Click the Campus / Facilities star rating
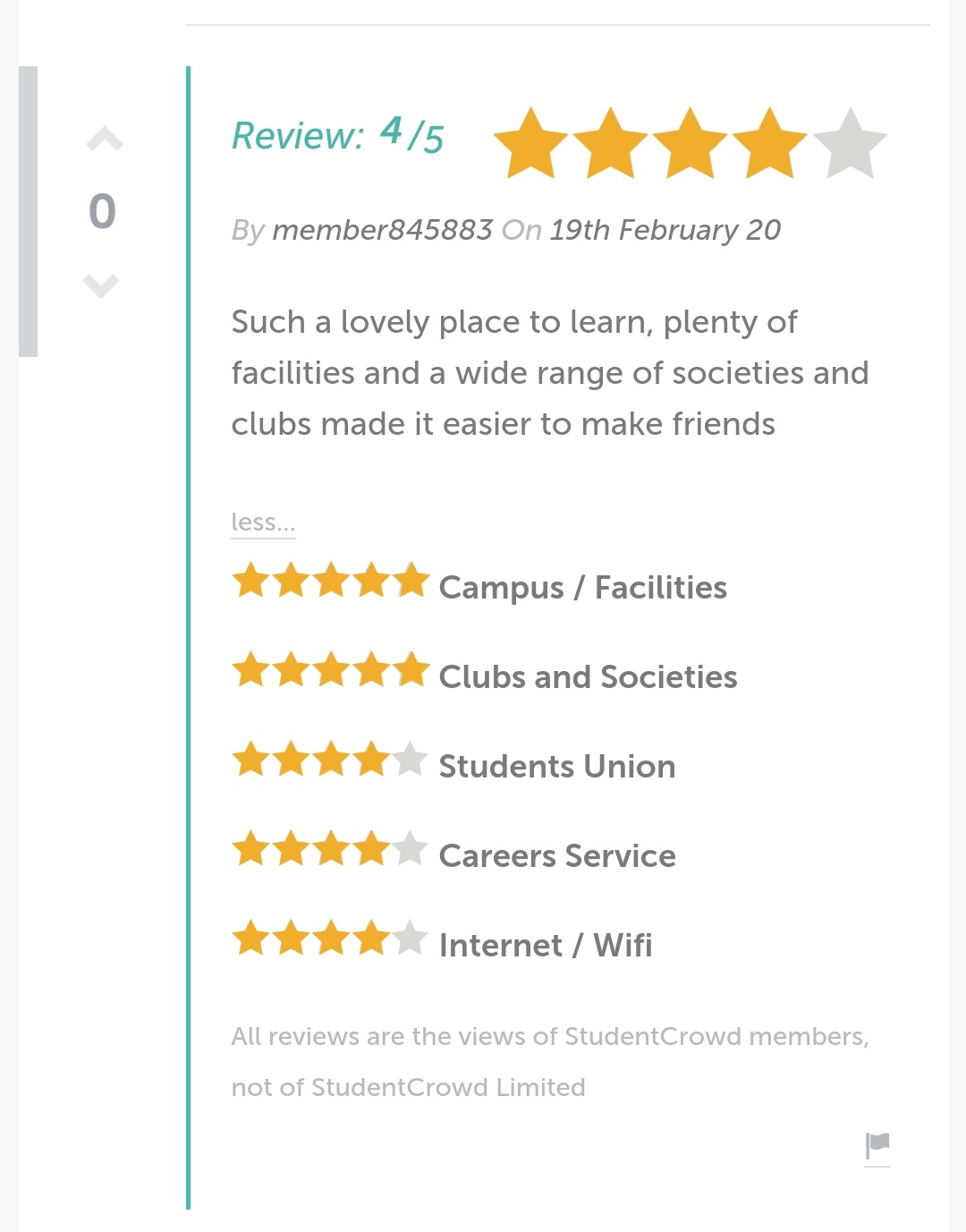966x1232 pixels. tap(331, 581)
